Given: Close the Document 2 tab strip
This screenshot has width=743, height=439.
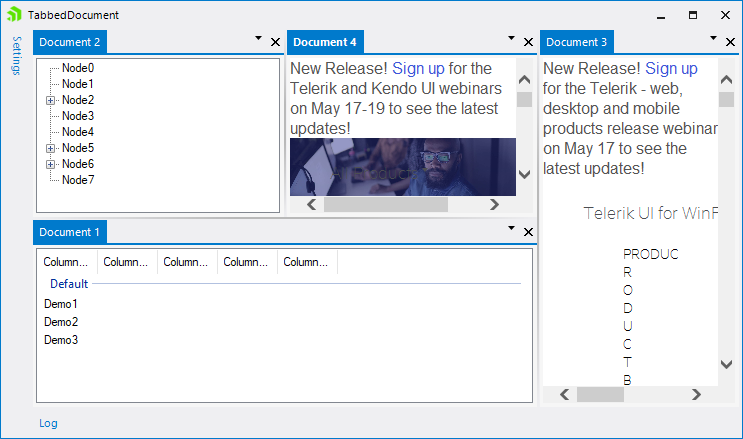Looking at the screenshot, I should 276,42.
